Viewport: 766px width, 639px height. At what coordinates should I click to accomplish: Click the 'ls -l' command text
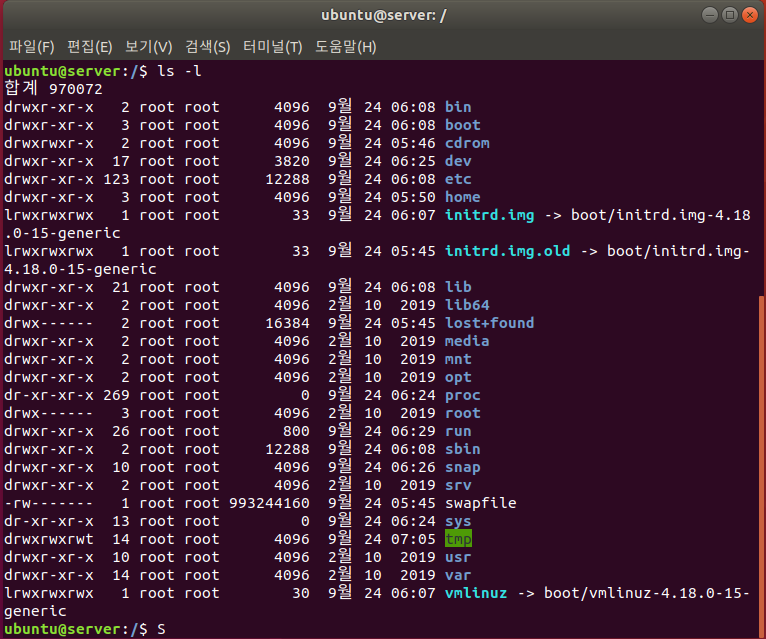(x=179, y=71)
